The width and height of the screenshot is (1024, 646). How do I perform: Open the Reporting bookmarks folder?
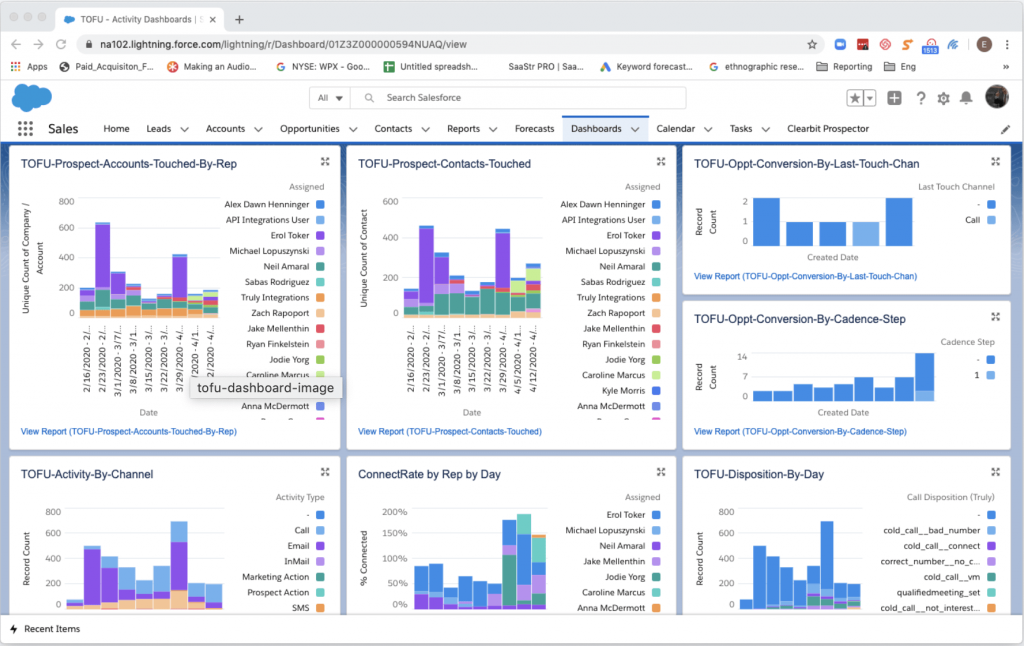click(x=844, y=67)
